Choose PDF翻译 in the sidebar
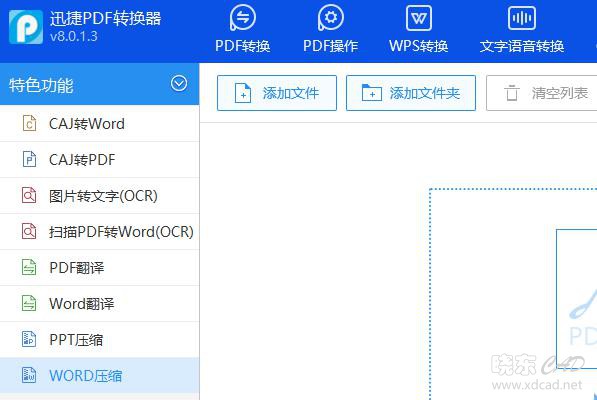The image size is (597, 400). pos(99,268)
